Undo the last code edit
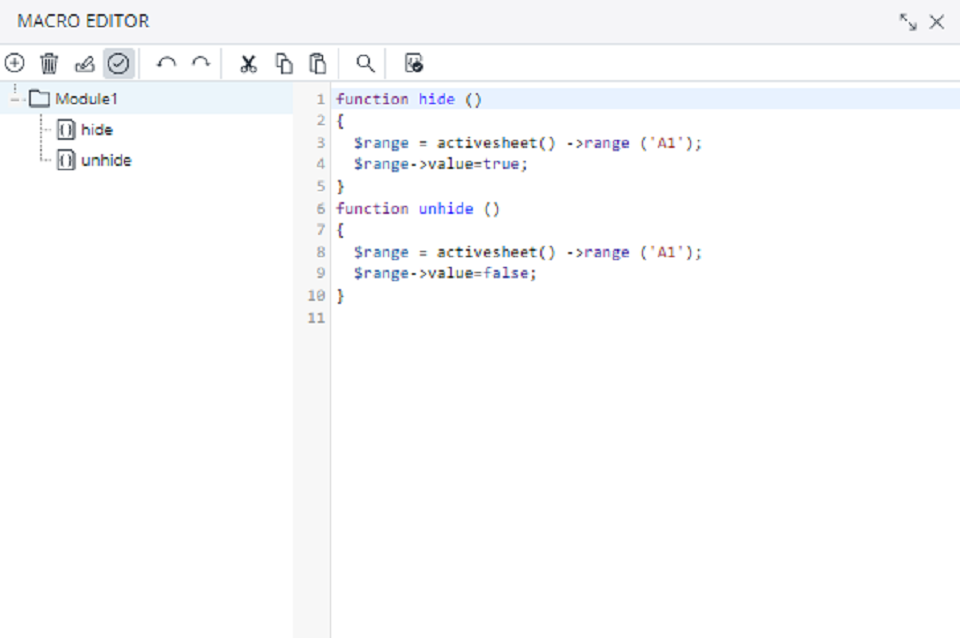 tap(166, 63)
